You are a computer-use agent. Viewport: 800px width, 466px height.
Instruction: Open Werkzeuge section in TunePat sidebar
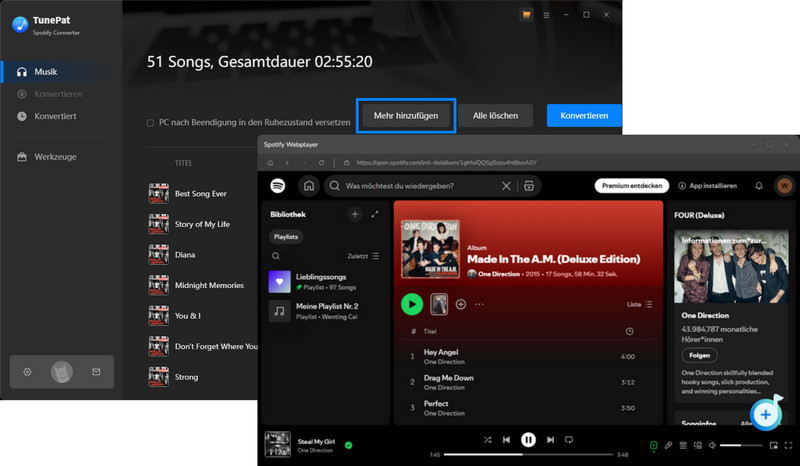(61, 157)
